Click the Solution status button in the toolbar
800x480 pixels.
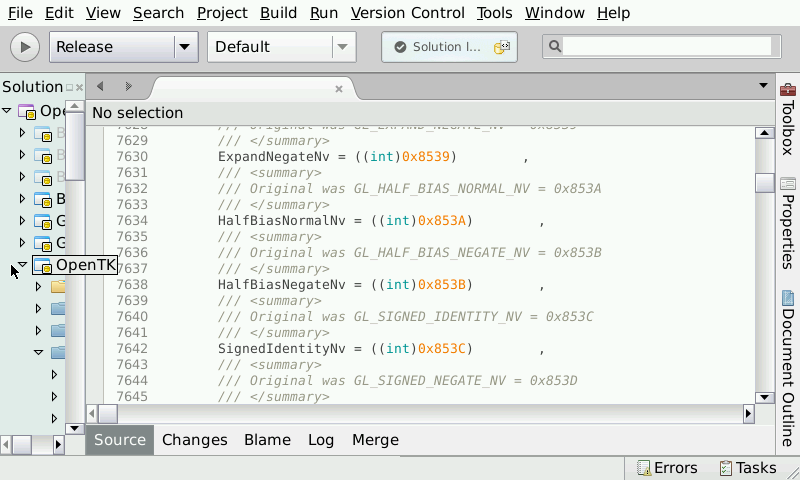click(x=449, y=47)
